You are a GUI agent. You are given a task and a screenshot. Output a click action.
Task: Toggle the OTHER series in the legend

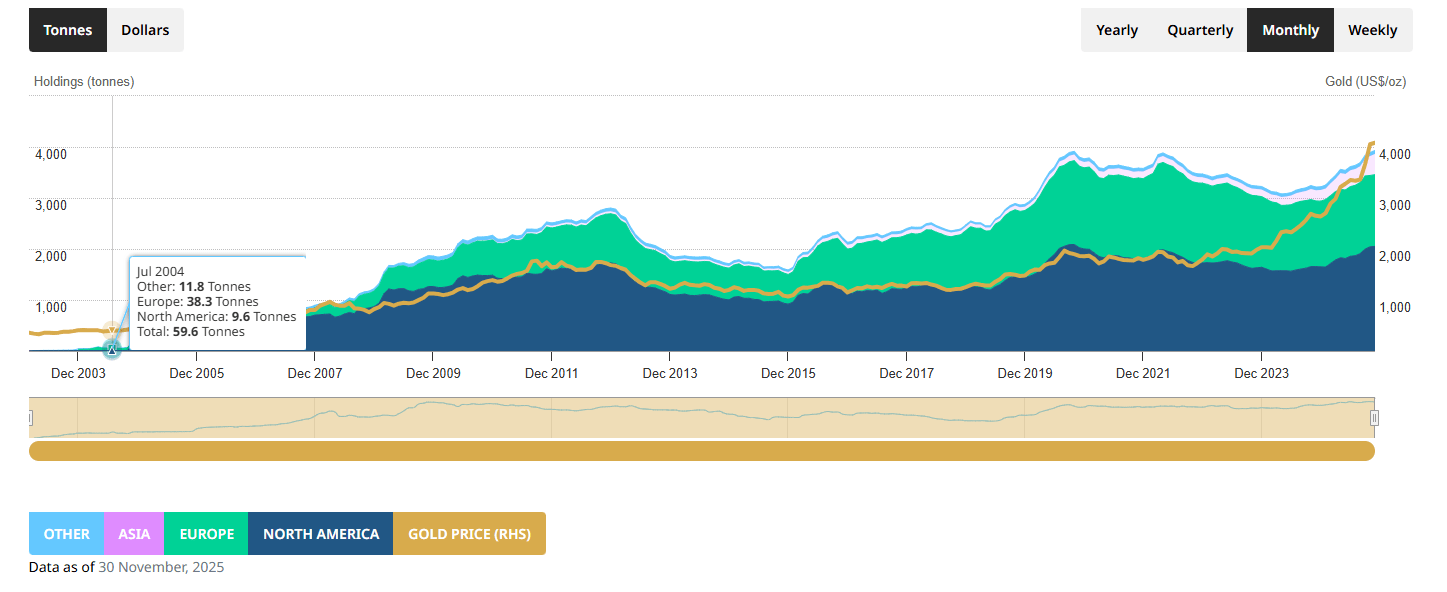(66, 533)
